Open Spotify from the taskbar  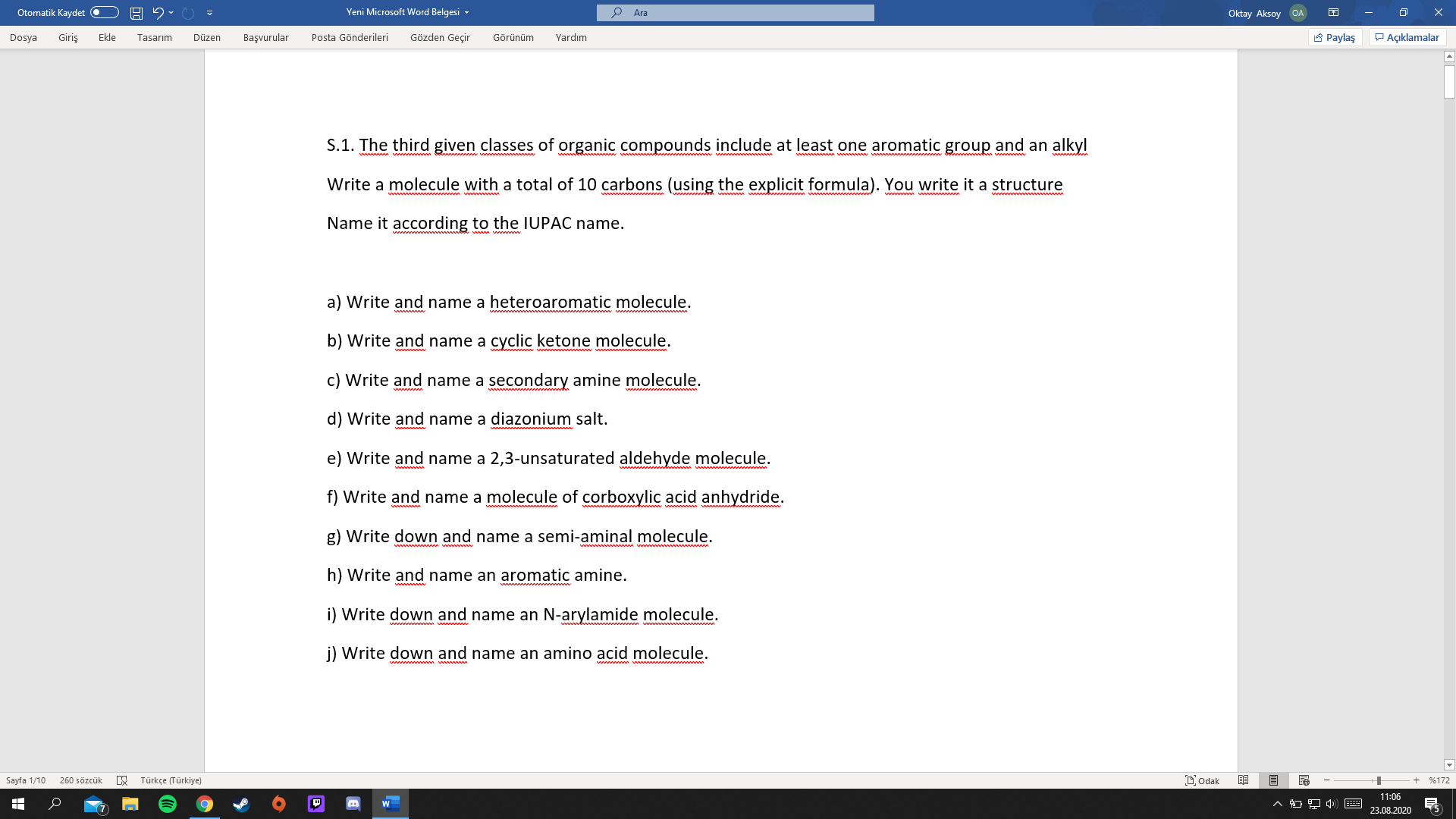pos(168,804)
